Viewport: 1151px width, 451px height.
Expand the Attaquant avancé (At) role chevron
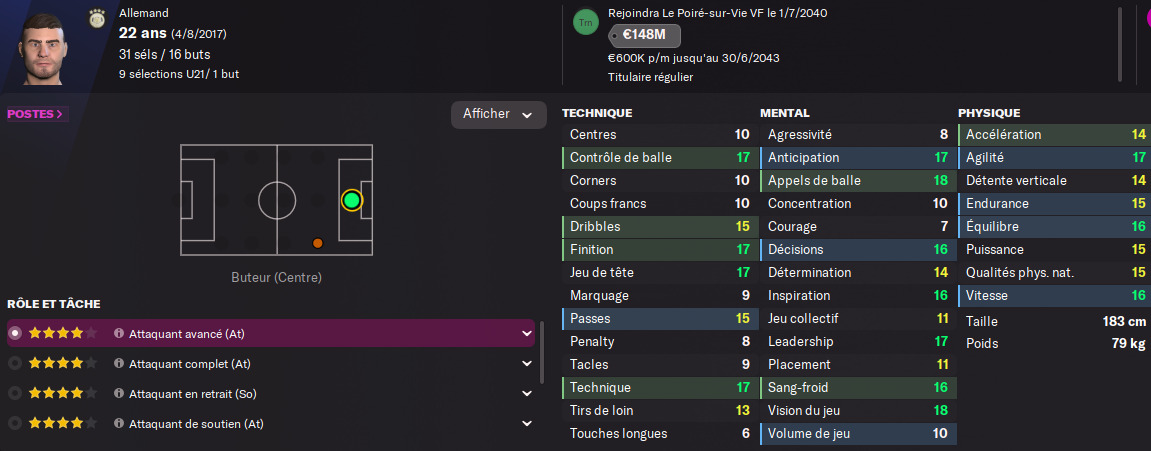pos(526,333)
